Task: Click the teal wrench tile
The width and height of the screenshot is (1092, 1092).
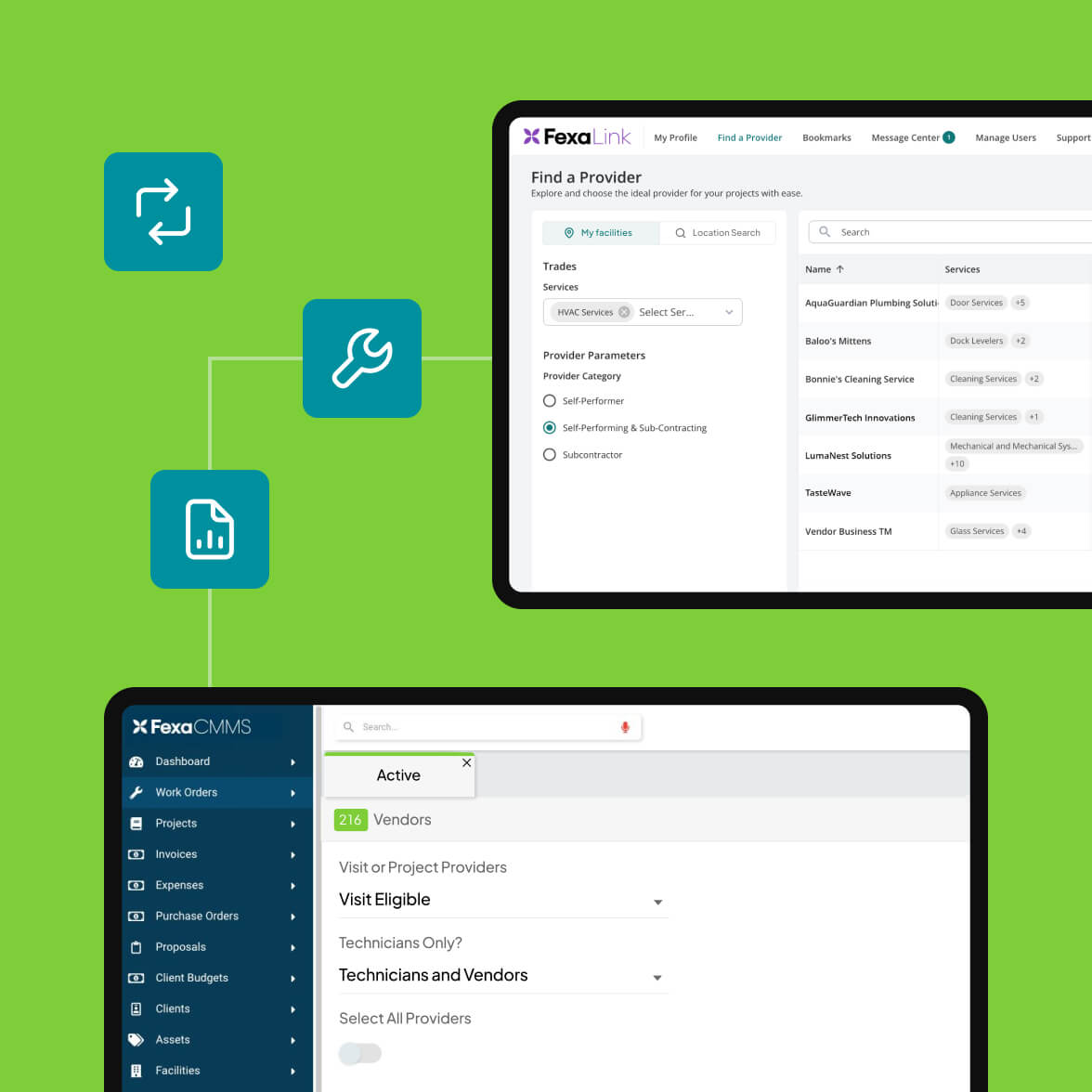Action: pos(361,358)
